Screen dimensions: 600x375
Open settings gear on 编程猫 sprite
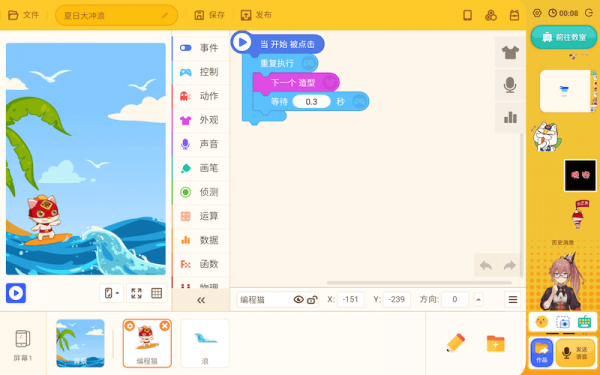(x=130, y=326)
